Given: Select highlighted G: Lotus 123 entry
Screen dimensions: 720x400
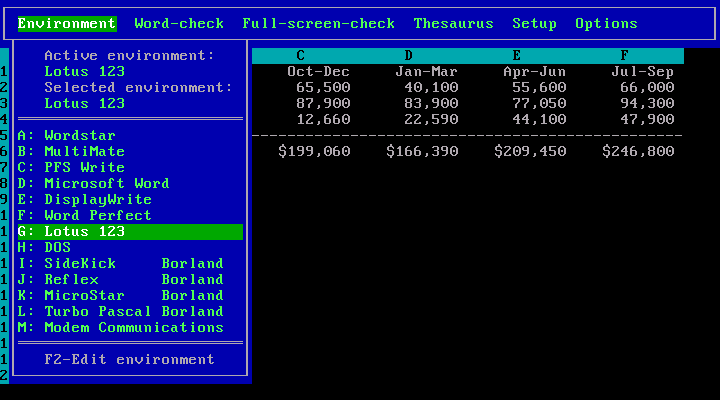Looking at the screenshot, I should pyautogui.click(x=130, y=231).
